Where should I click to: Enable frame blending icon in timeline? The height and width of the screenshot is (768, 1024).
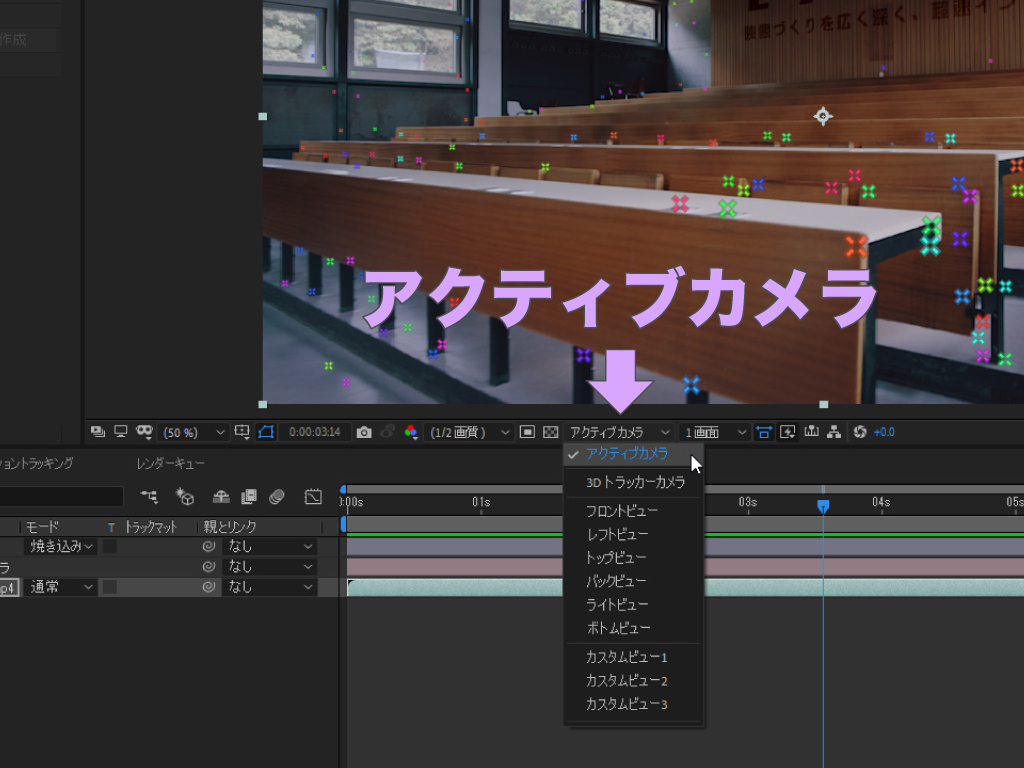(x=249, y=496)
